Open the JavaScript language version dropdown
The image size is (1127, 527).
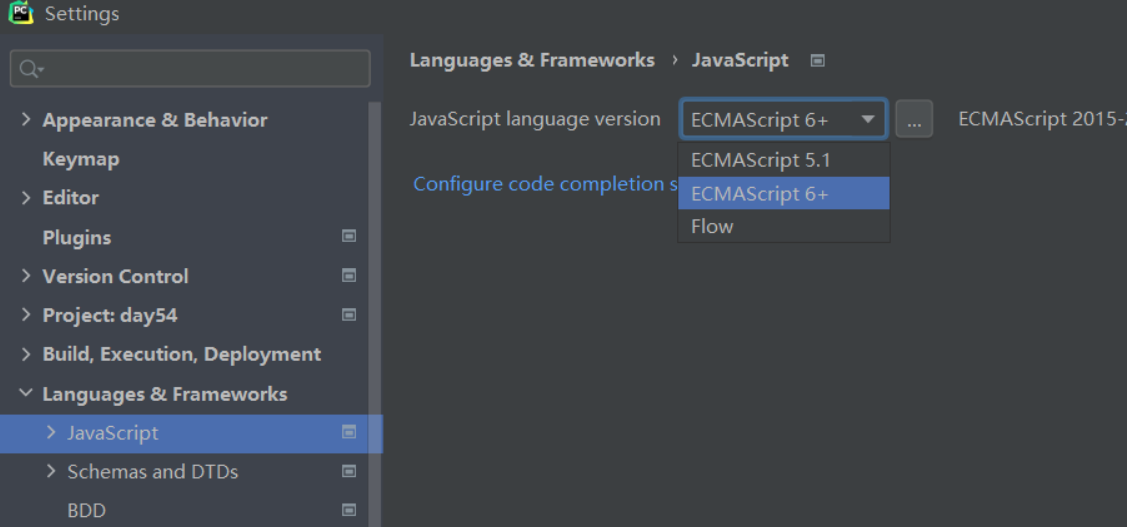point(782,119)
